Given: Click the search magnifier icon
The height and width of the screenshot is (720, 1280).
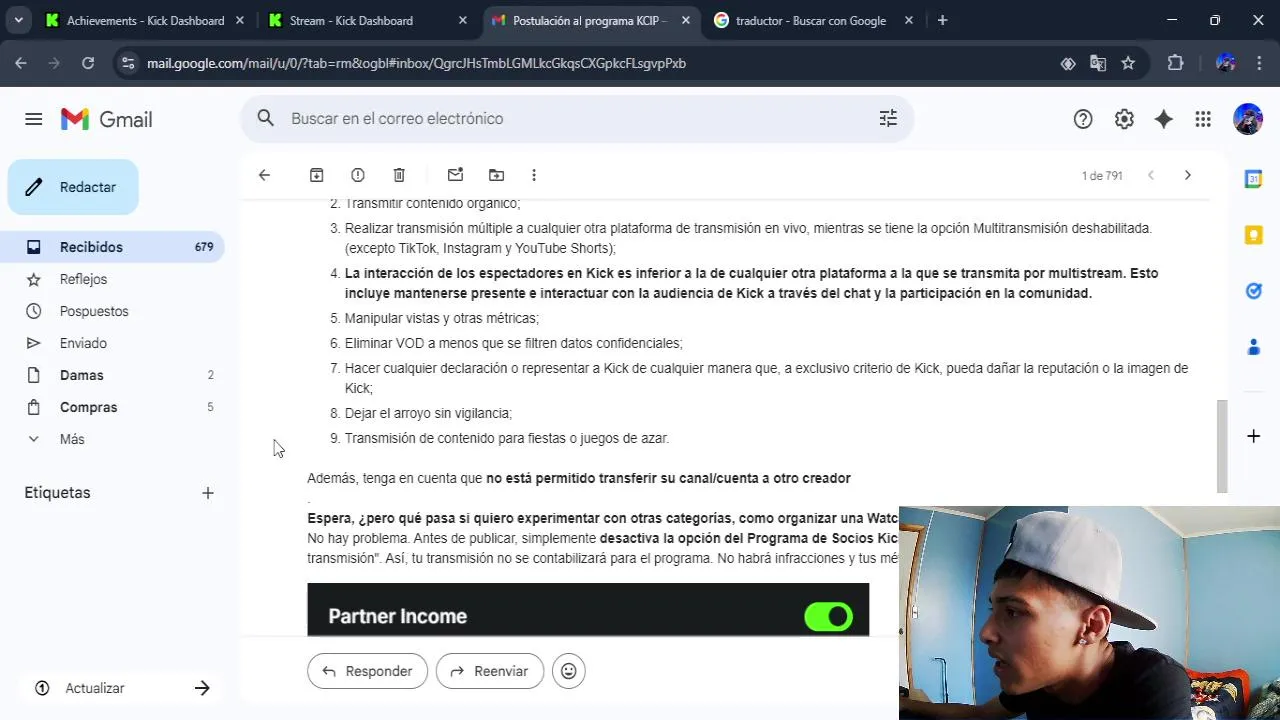Looking at the screenshot, I should point(265,118).
